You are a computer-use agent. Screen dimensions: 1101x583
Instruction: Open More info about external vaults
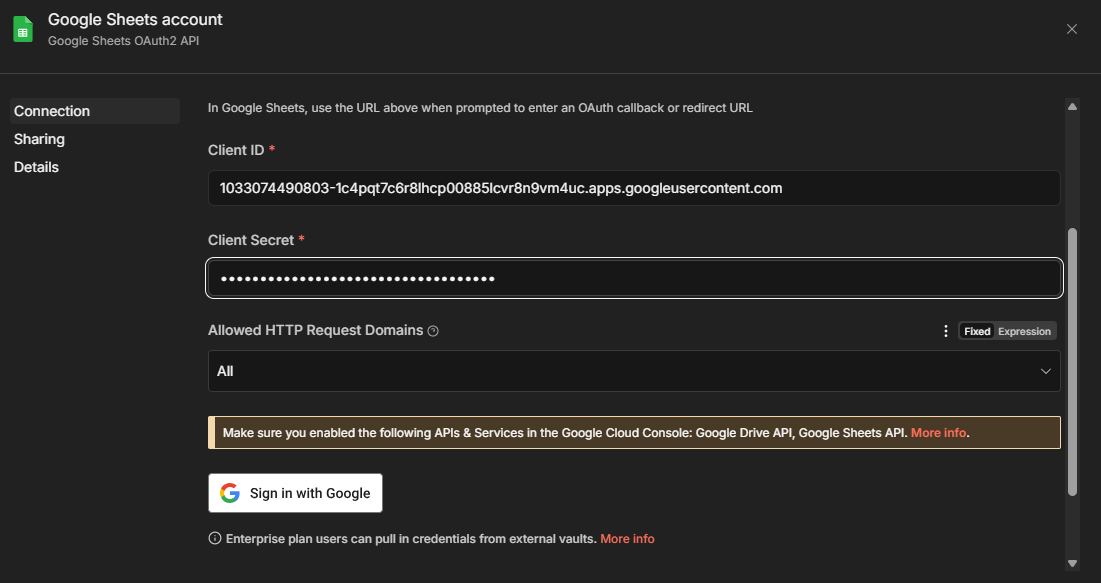point(627,539)
